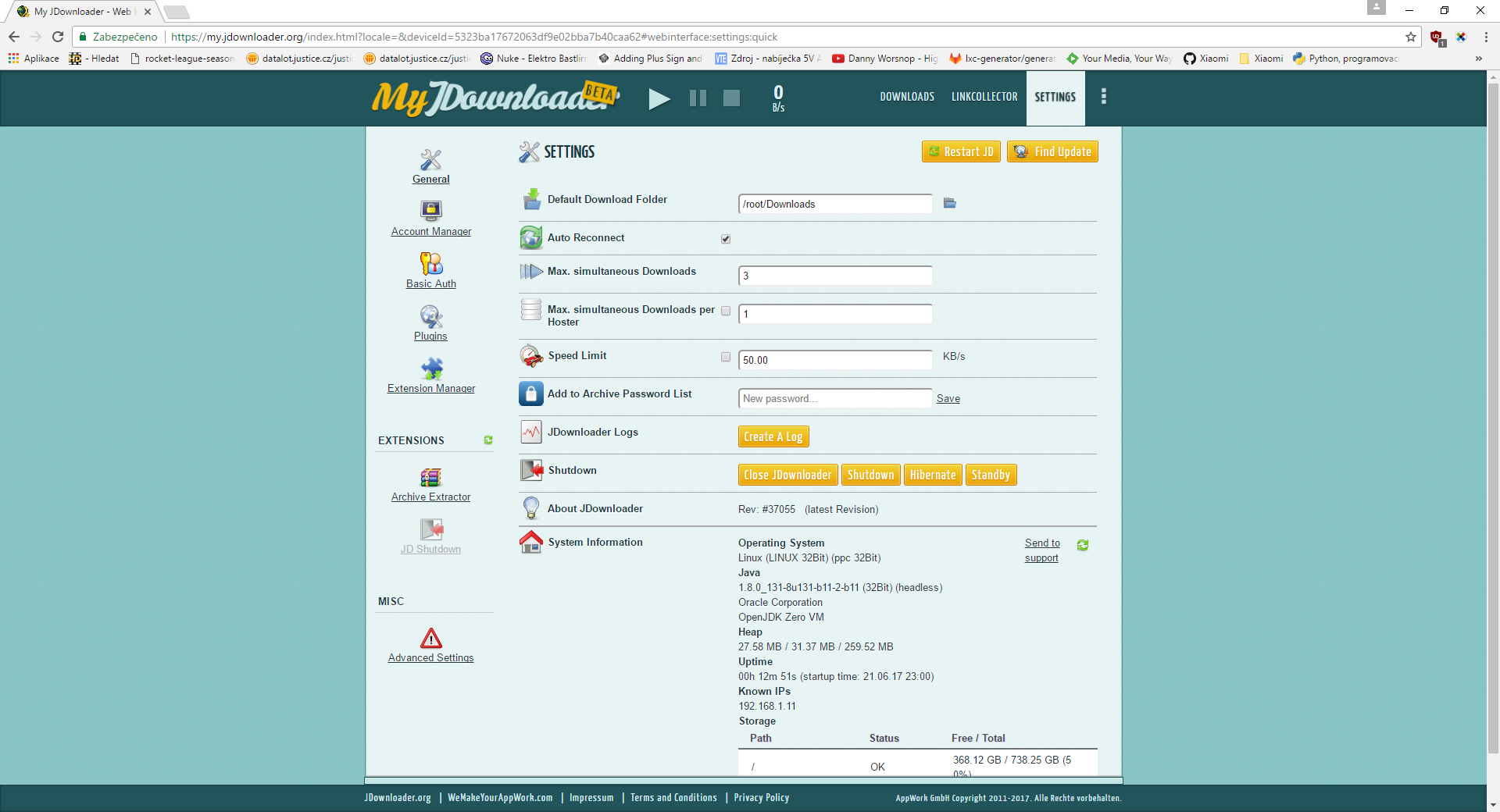
Task: Focus Max simultaneous Downloads field
Action: point(835,276)
